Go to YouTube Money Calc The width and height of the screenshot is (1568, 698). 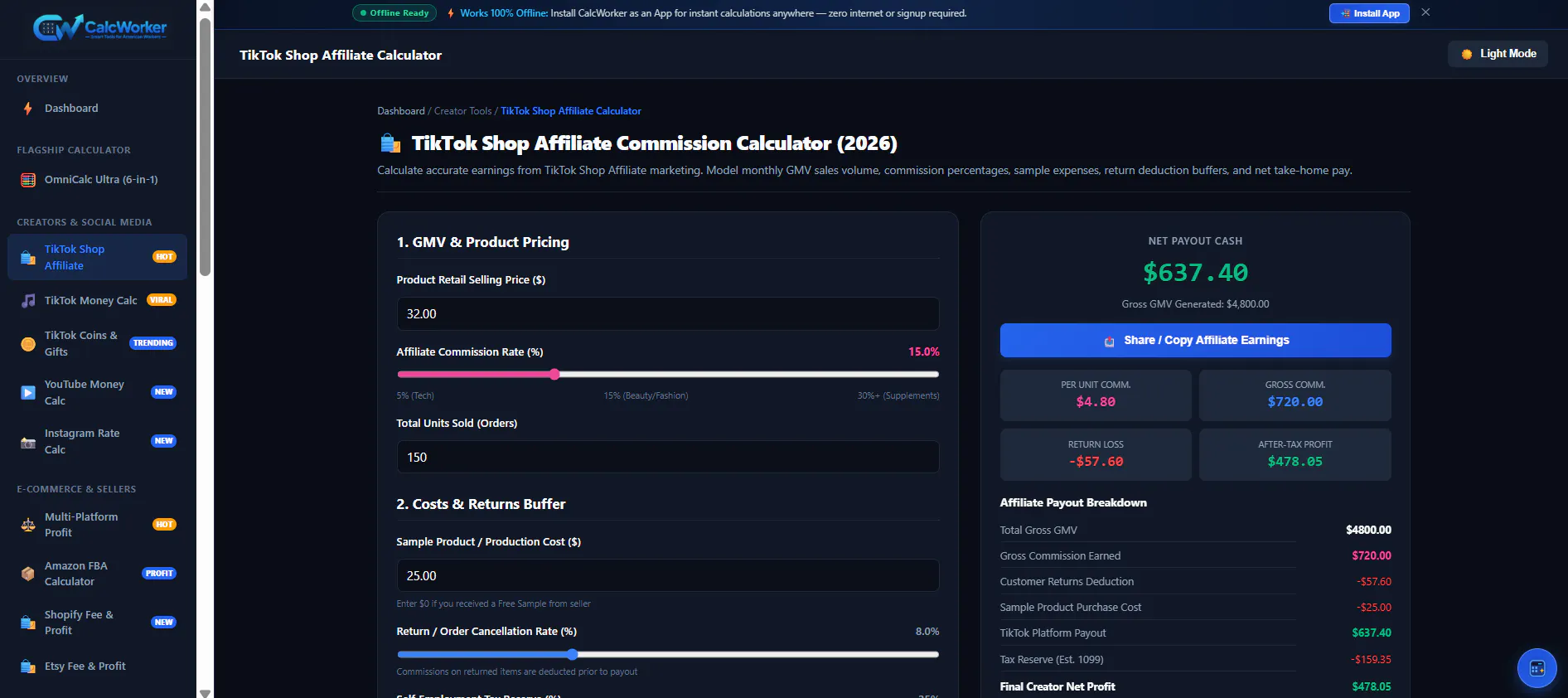[x=98, y=393]
